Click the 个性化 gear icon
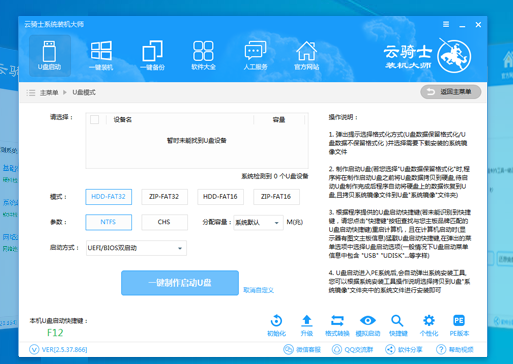513x364 pixels. (429, 321)
